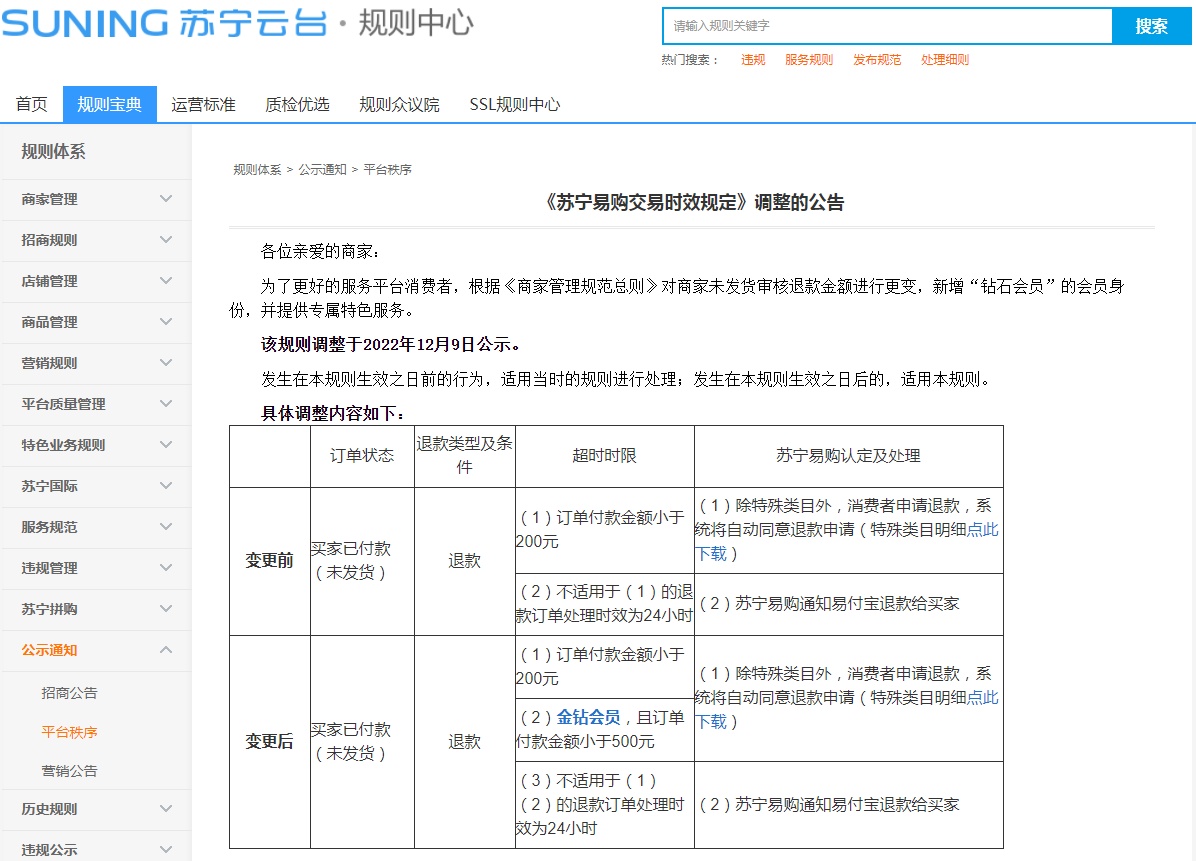Screen dimensions: 1196x861
Task: Expand the 招商规则 sidebar section
Action: (x=96, y=240)
